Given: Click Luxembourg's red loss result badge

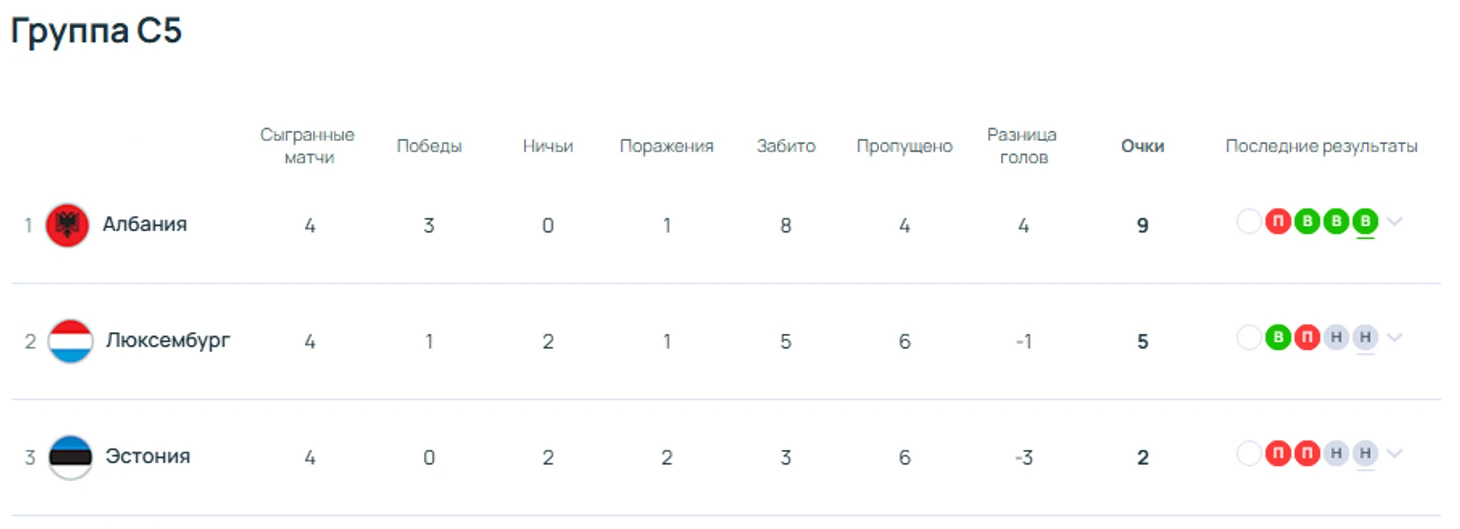Looking at the screenshot, I should coord(1306,338).
